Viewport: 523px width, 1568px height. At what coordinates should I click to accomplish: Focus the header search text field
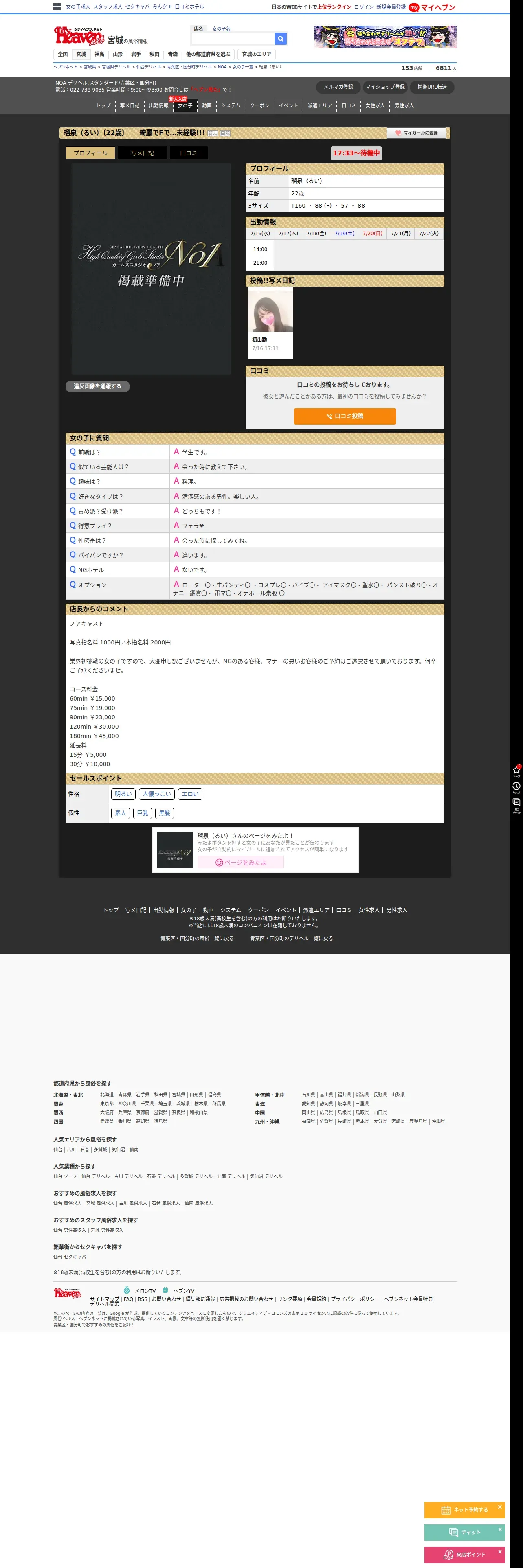(x=233, y=38)
